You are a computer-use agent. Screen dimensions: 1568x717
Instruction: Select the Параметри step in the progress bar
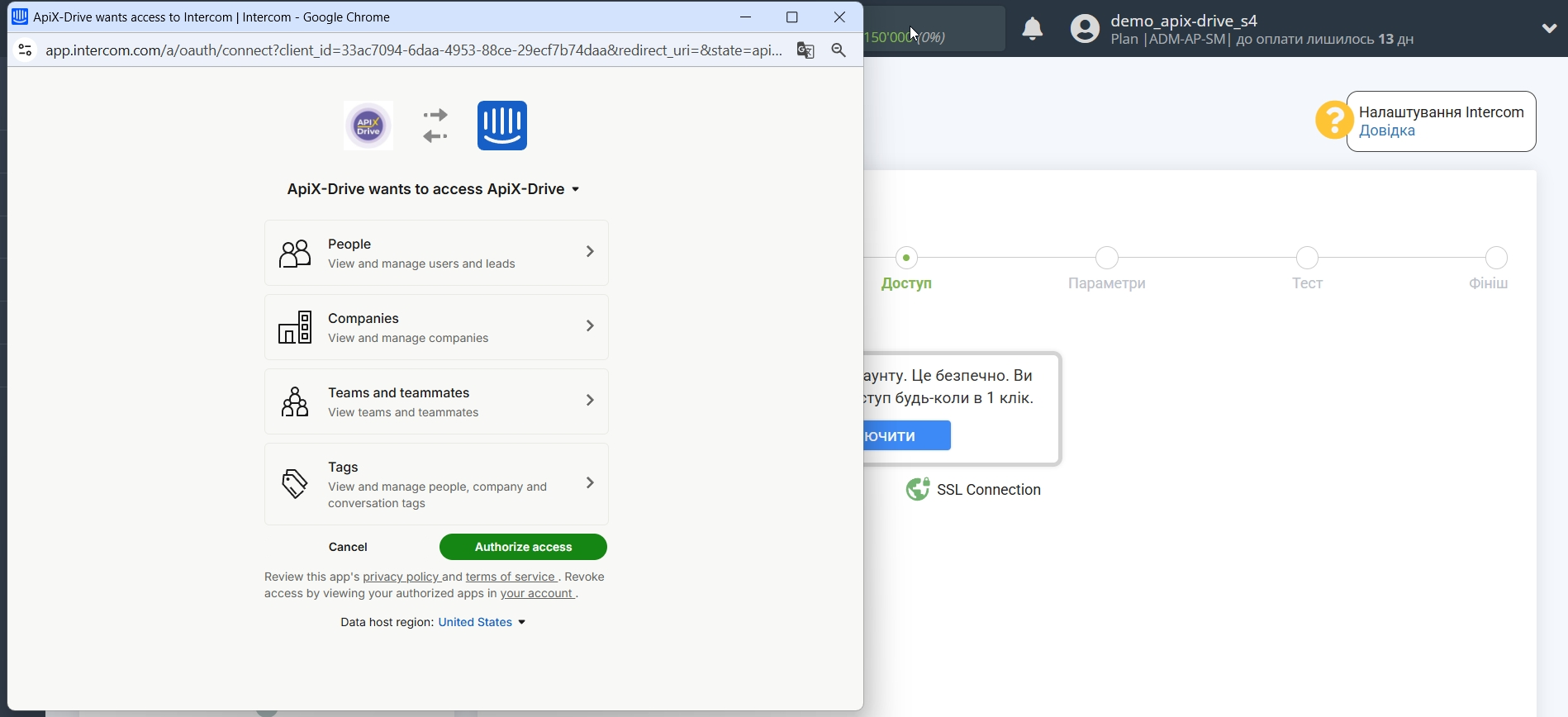coord(1107,269)
